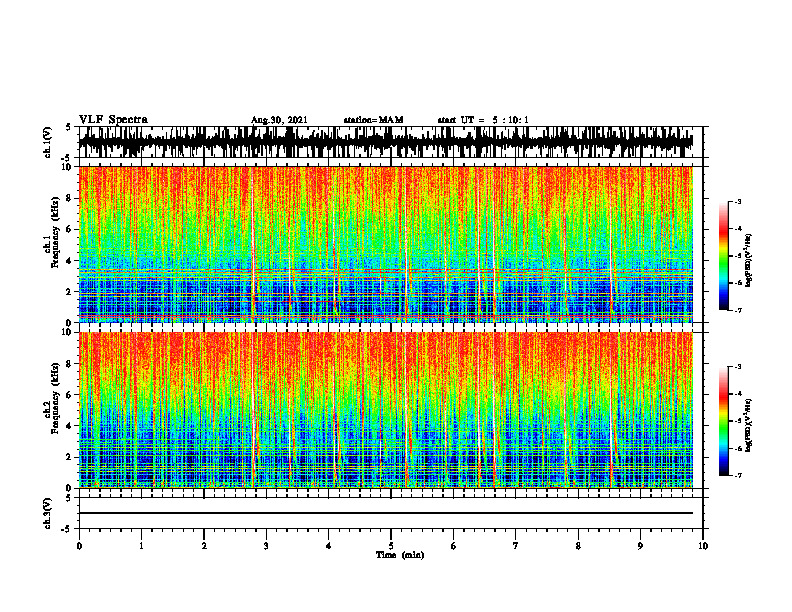This screenshot has height=612, width=792.
Task: Click time axis tick label '5'
Action: pyautogui.click(x=391, y=546)
